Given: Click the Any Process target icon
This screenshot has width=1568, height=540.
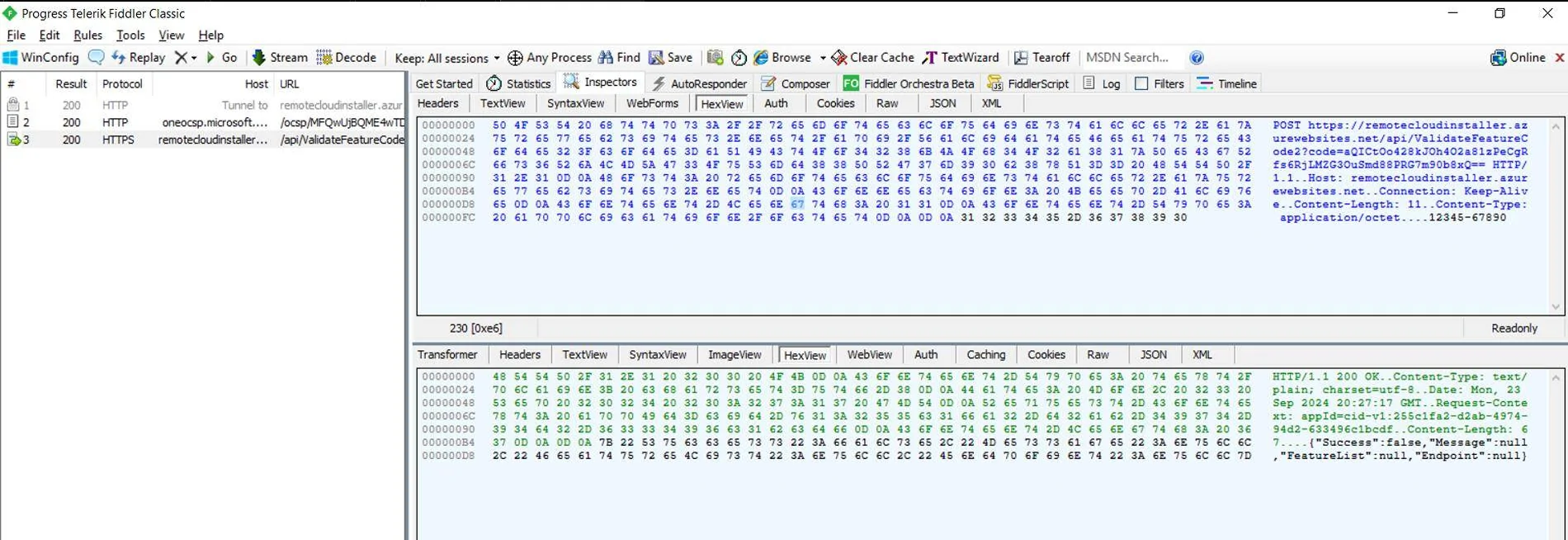Looking at the screenshot, I should point(515,58).
